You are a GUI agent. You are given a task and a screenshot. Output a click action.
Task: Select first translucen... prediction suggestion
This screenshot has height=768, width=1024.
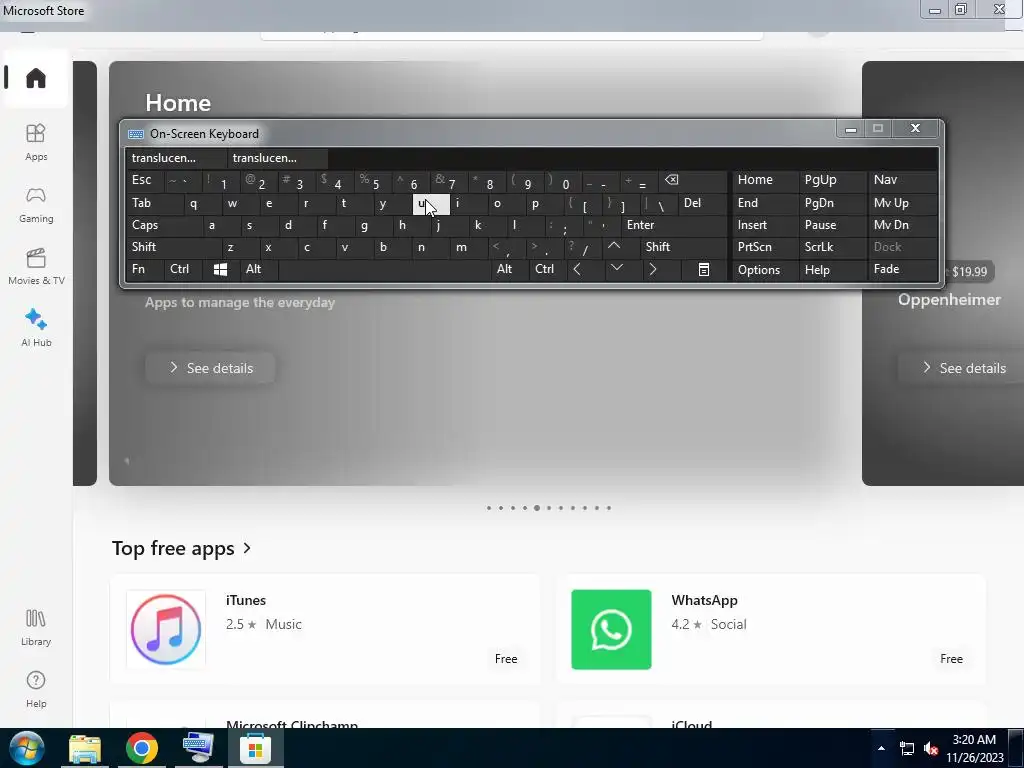pos(176,158)
